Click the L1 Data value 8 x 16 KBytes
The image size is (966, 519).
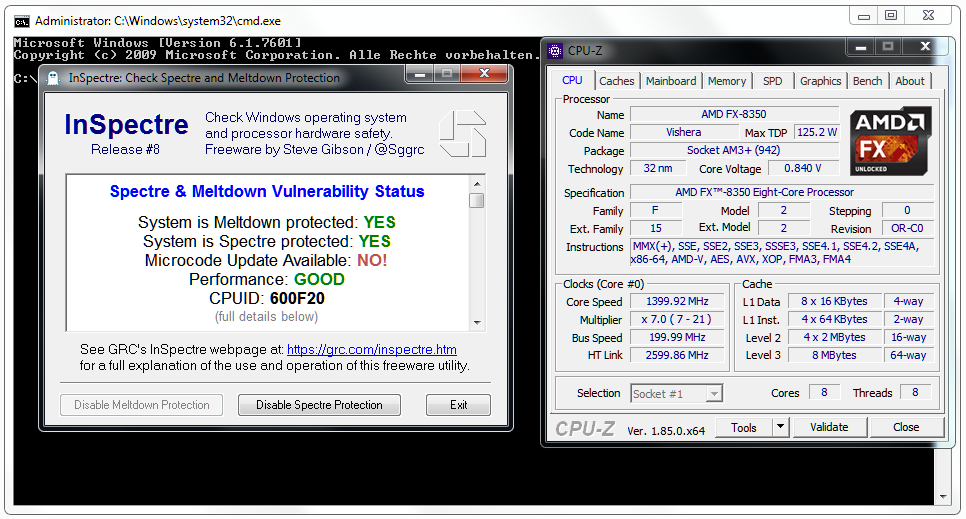coord(835,301)
